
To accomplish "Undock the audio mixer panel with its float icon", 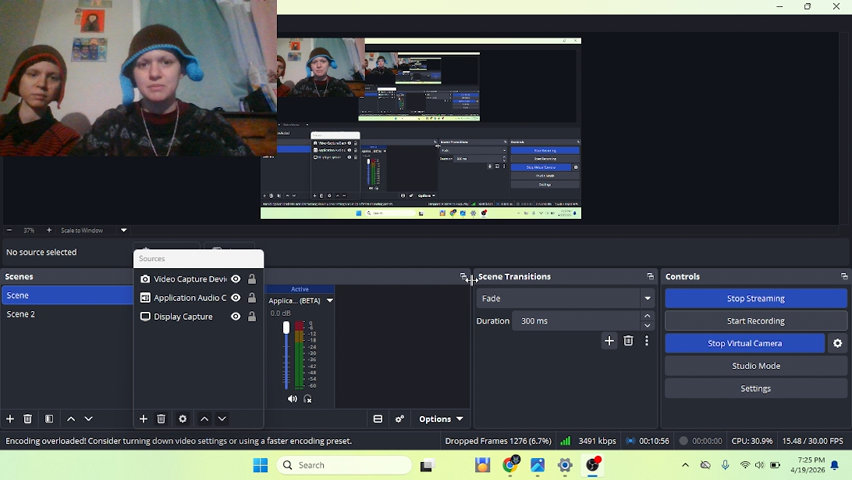I will pyautogui.click(x=463, y=276).
